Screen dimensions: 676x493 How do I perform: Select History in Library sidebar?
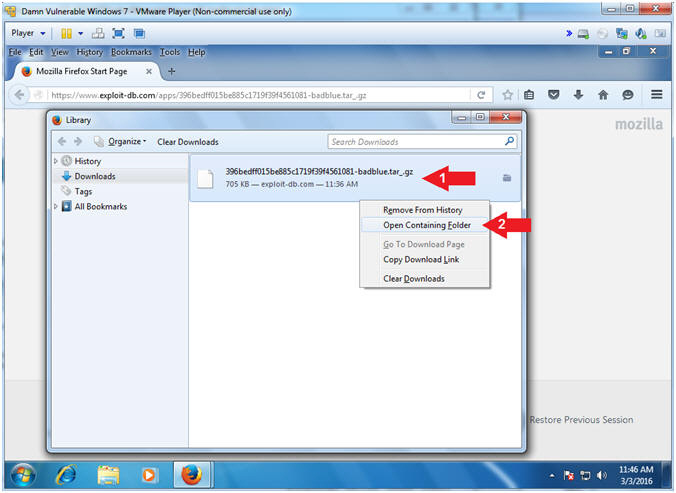click(x=88, y=161)
